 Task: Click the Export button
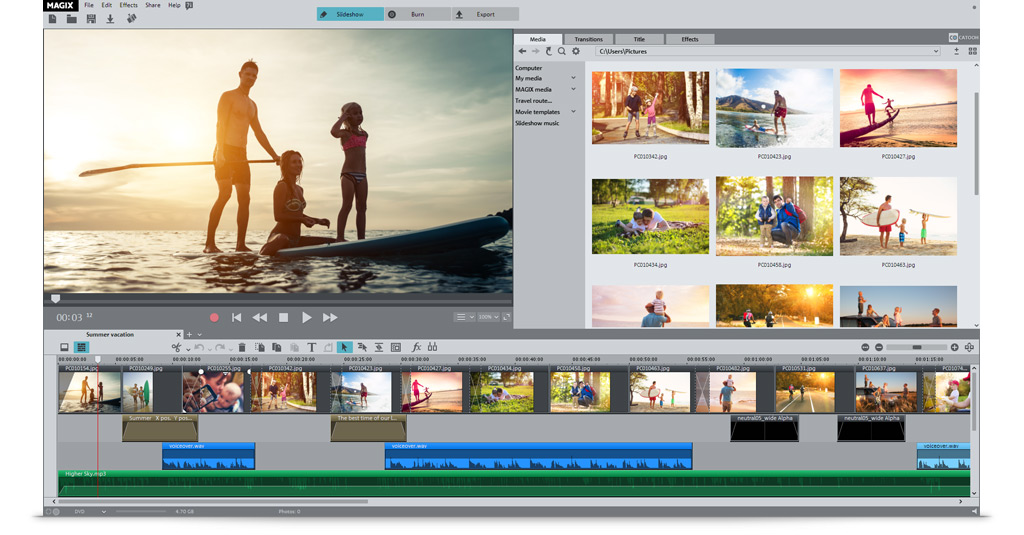pyautogui.click(x=485, y=14)
